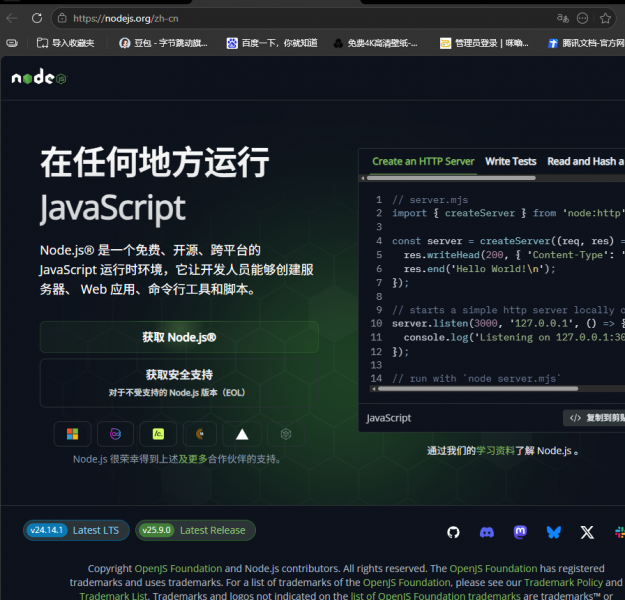Open the v24.14.1 Latest LTS badge
The width and height of the screenshot is (625, 600).
click(76, 530)
